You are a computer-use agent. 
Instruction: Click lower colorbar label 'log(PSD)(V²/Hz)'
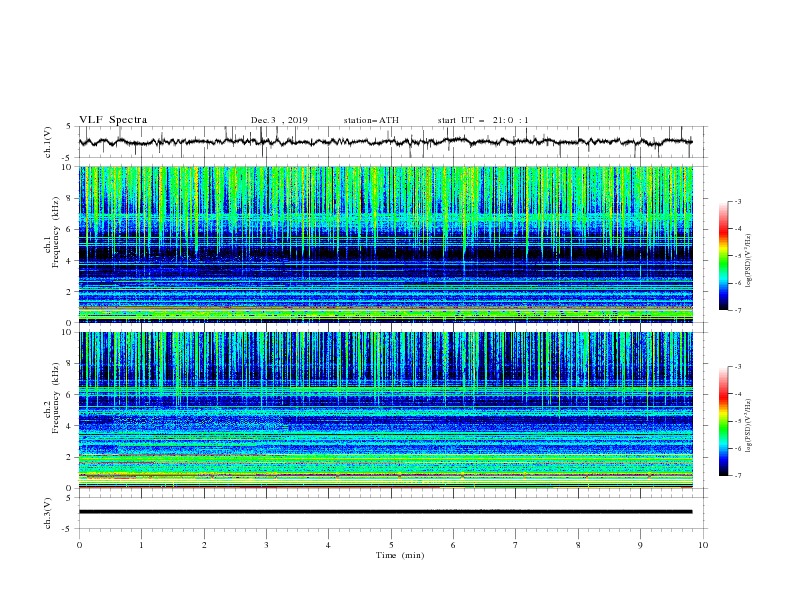[x=749, y=426]
